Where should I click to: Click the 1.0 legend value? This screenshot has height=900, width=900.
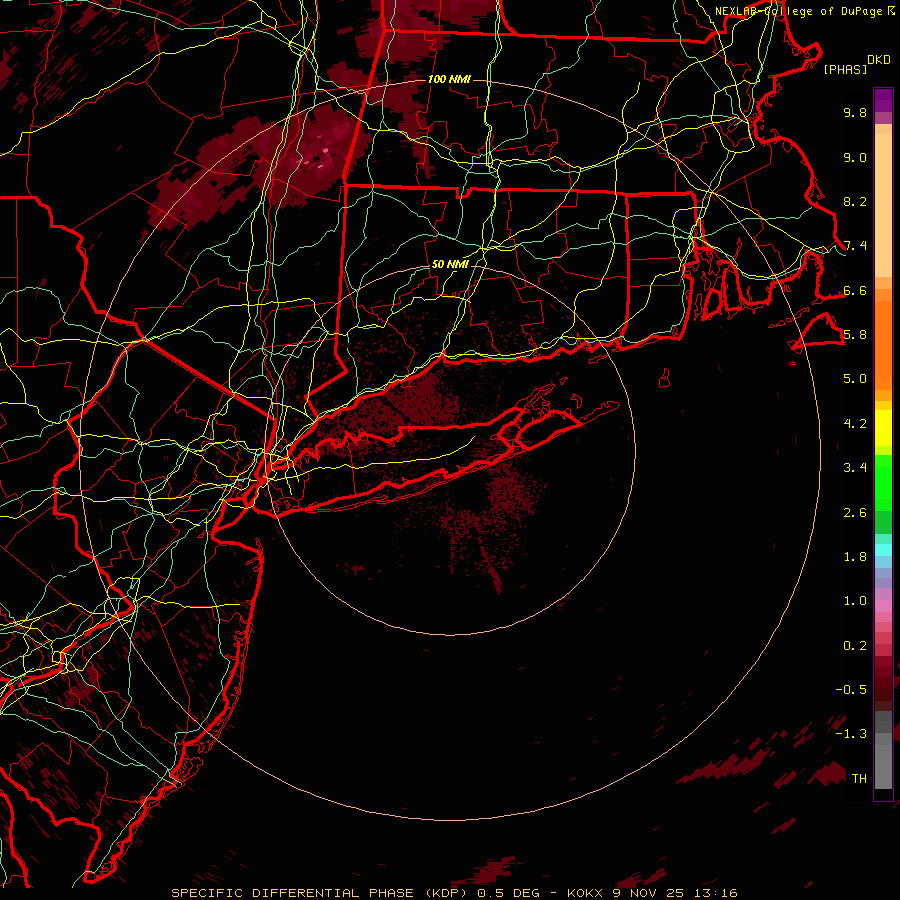point(855,601)
